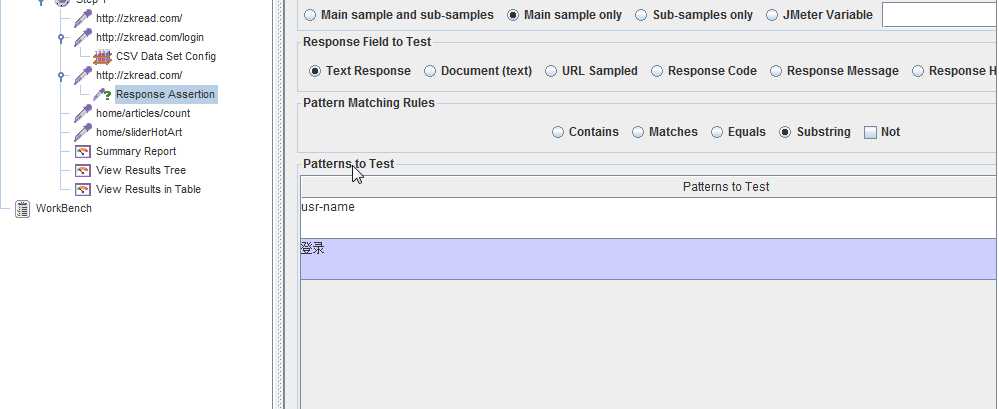999x409 pixels.
Task: Collapse the node containing Response Assertion
Action: click(x=61, y=76)
